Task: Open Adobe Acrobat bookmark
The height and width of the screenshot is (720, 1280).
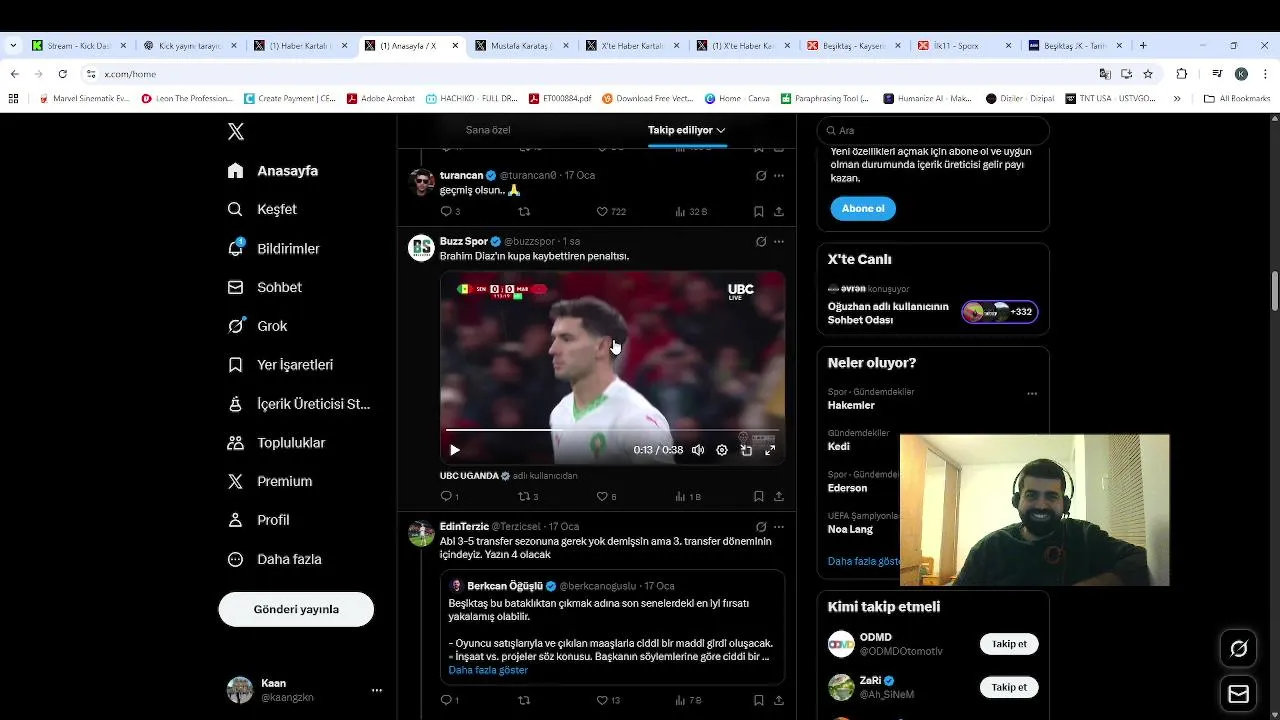Action: (381, 99)
